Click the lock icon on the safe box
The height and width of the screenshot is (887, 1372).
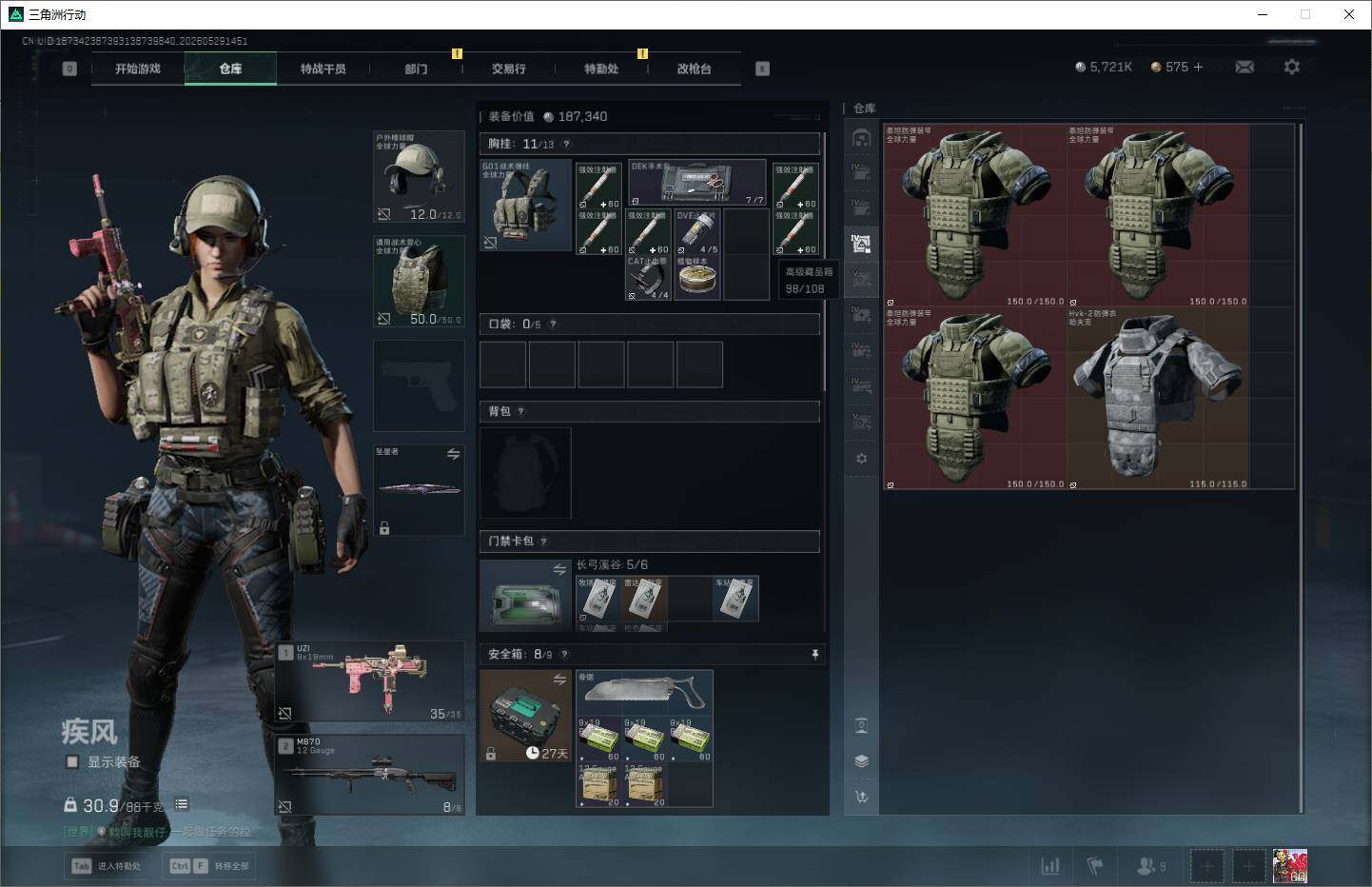click(x=491, y=754)
